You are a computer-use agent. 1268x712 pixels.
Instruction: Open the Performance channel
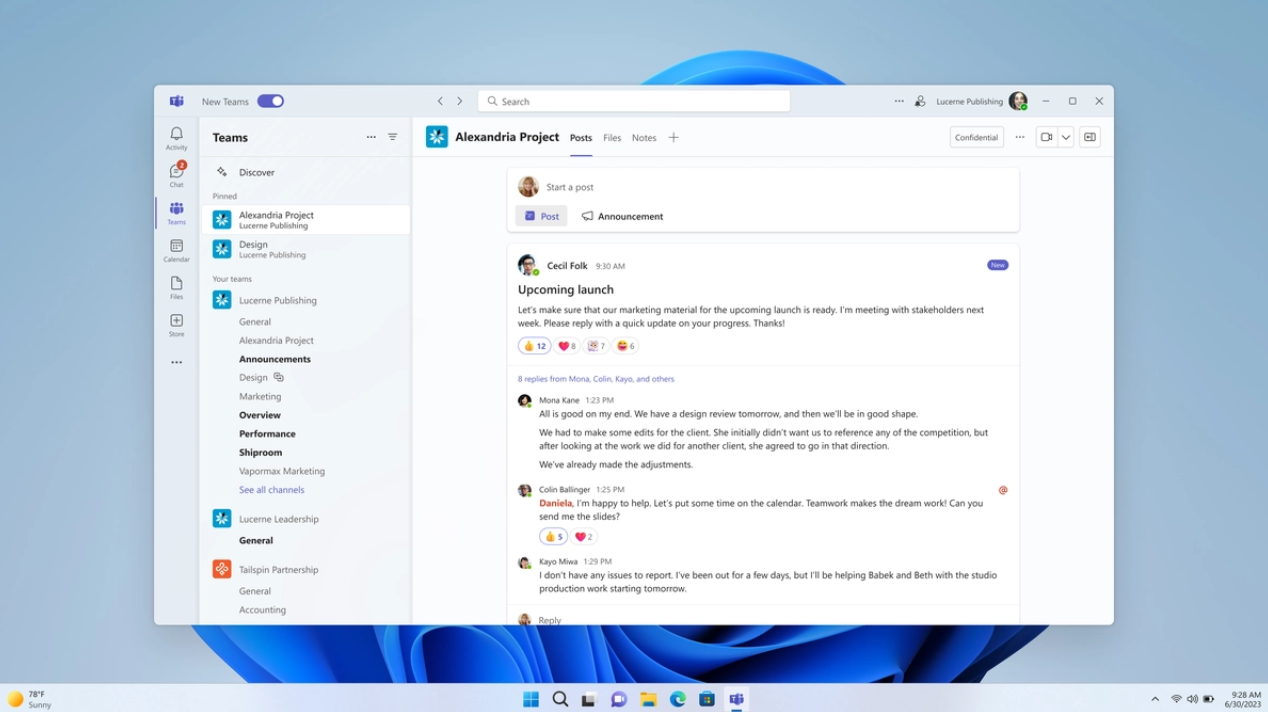267,434
